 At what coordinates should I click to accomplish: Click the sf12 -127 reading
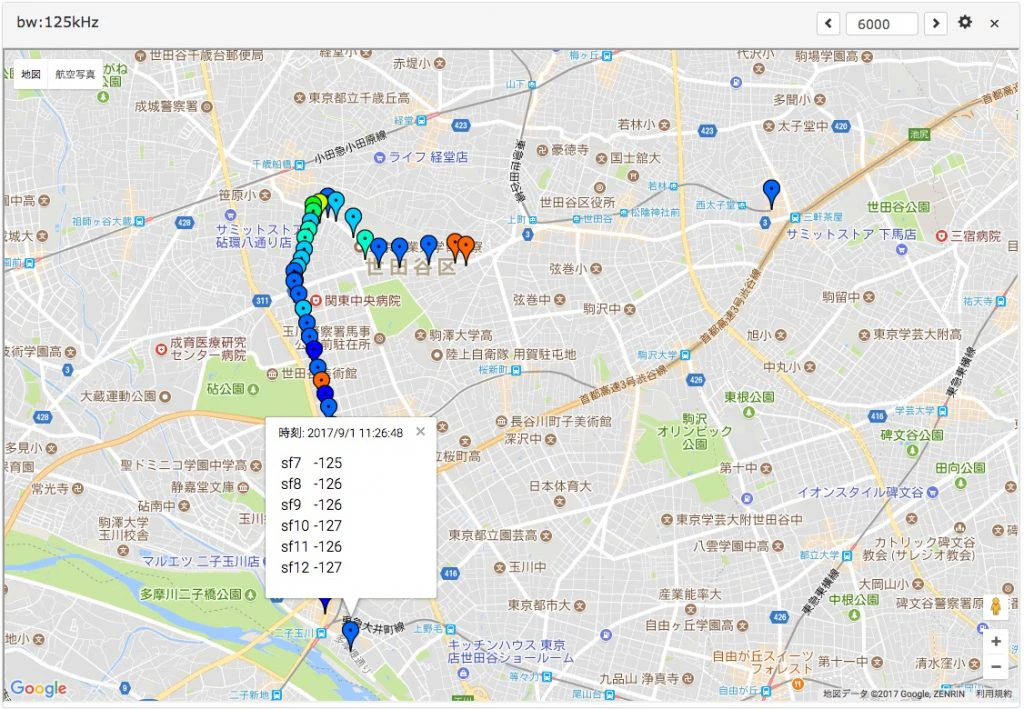tap(312, 567)
